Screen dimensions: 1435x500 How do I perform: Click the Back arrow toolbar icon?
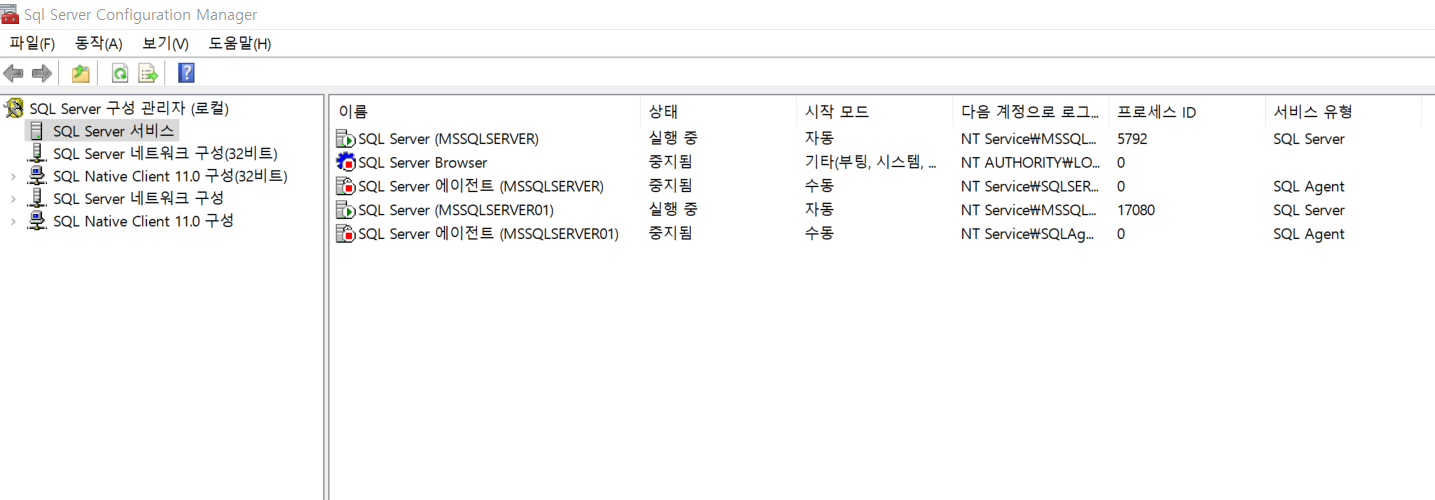tap(14, 73)
